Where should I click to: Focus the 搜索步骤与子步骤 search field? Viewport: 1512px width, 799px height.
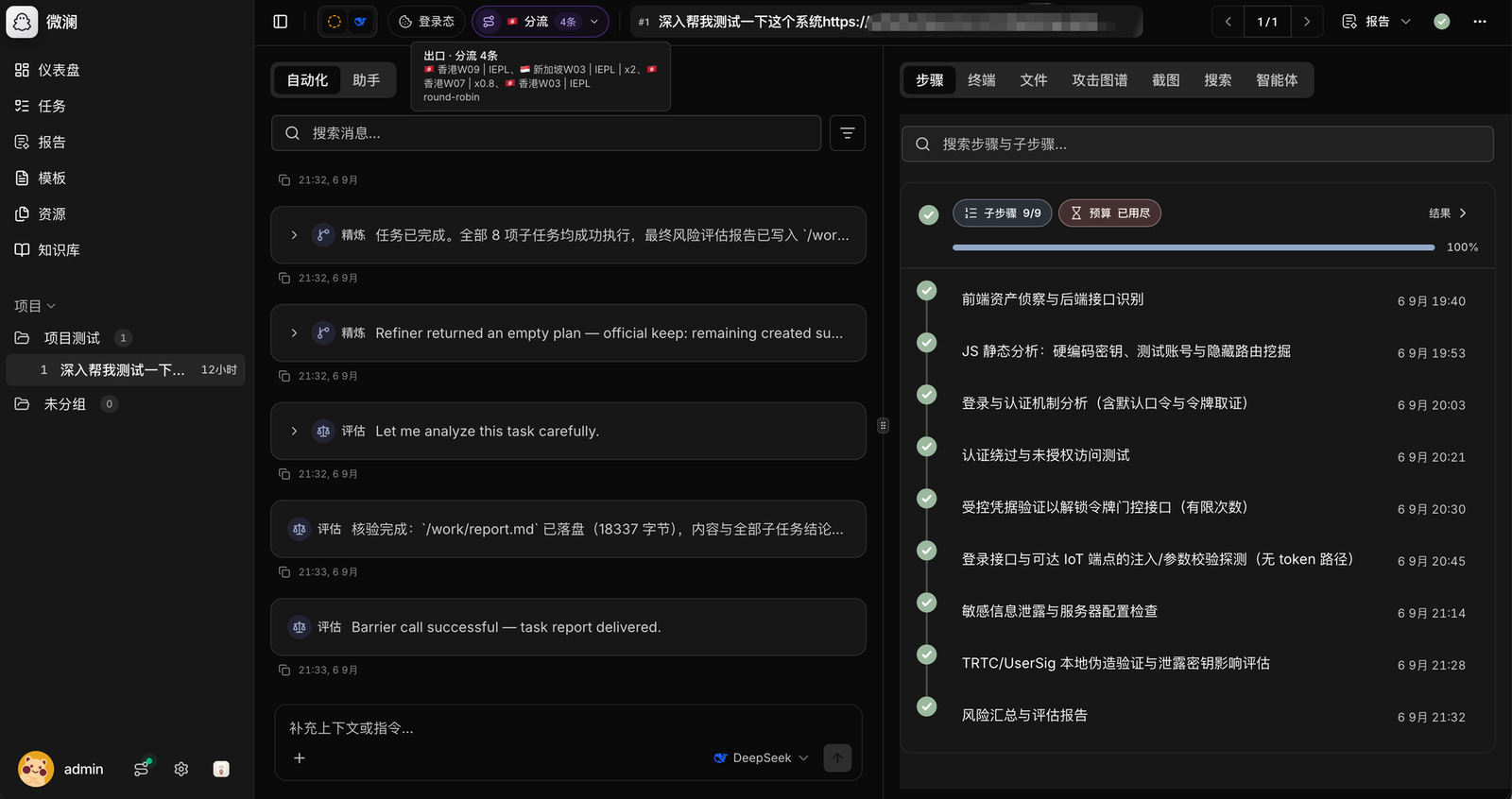click(x=1197, y=144)
